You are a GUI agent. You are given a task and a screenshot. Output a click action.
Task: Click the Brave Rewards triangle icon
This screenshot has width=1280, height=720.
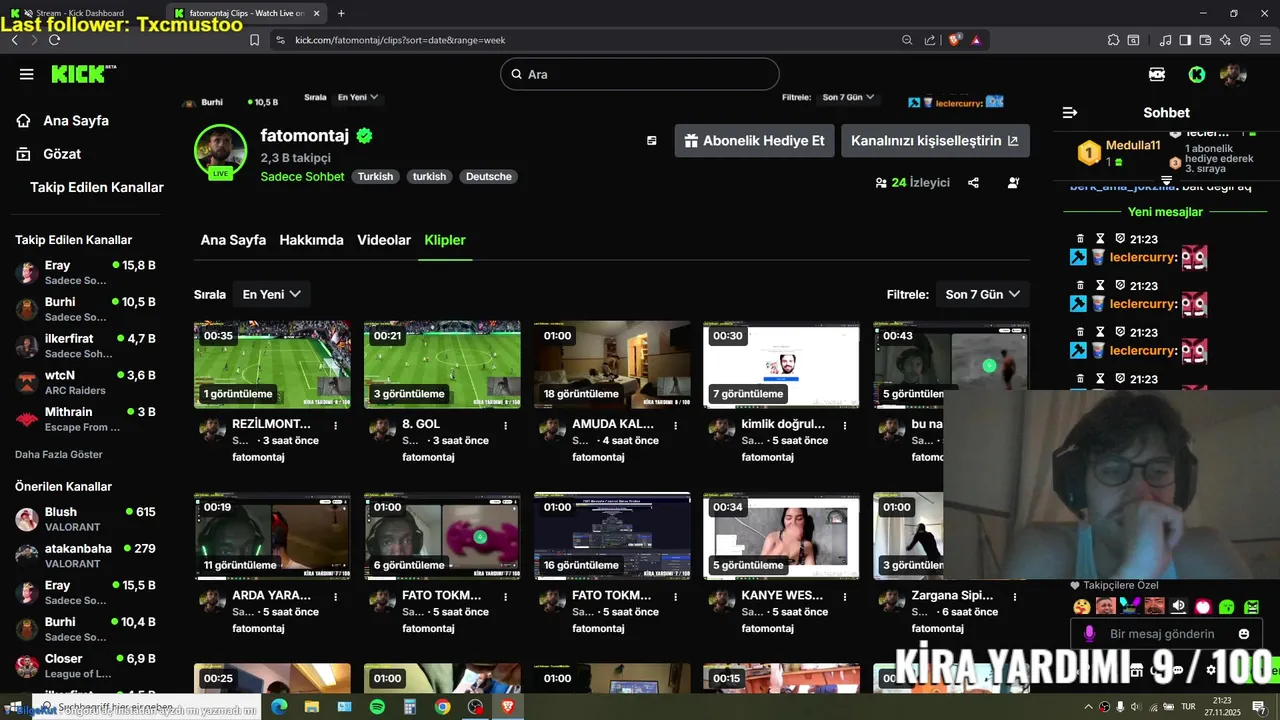click(976, 40)
